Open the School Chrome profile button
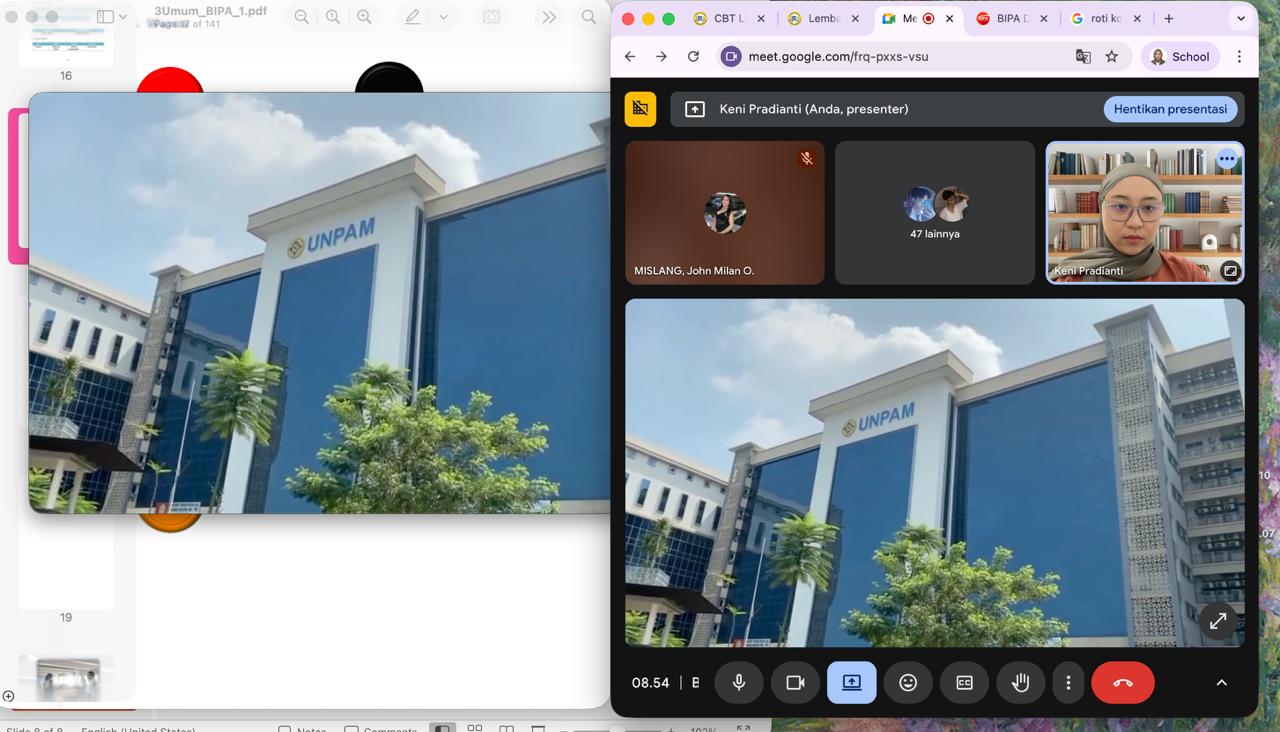This screenshot has height=732, width=1280. coord(1180,57)
